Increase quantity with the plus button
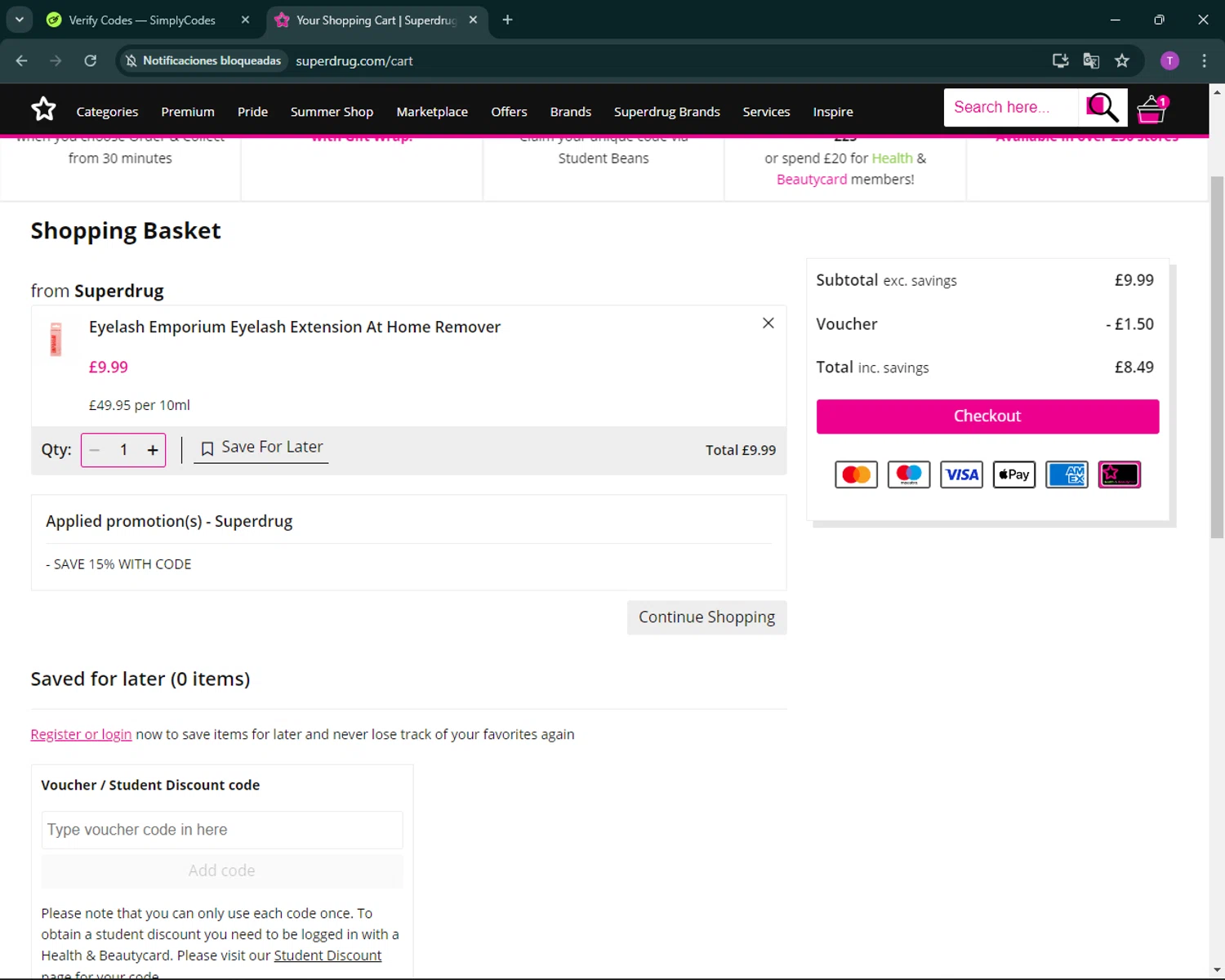This screenshot has height=980, width=1225. coord(153,450)
